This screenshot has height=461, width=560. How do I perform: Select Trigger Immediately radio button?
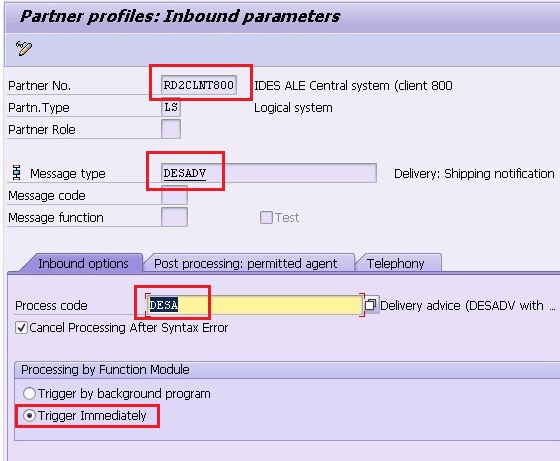coord(29,415)
